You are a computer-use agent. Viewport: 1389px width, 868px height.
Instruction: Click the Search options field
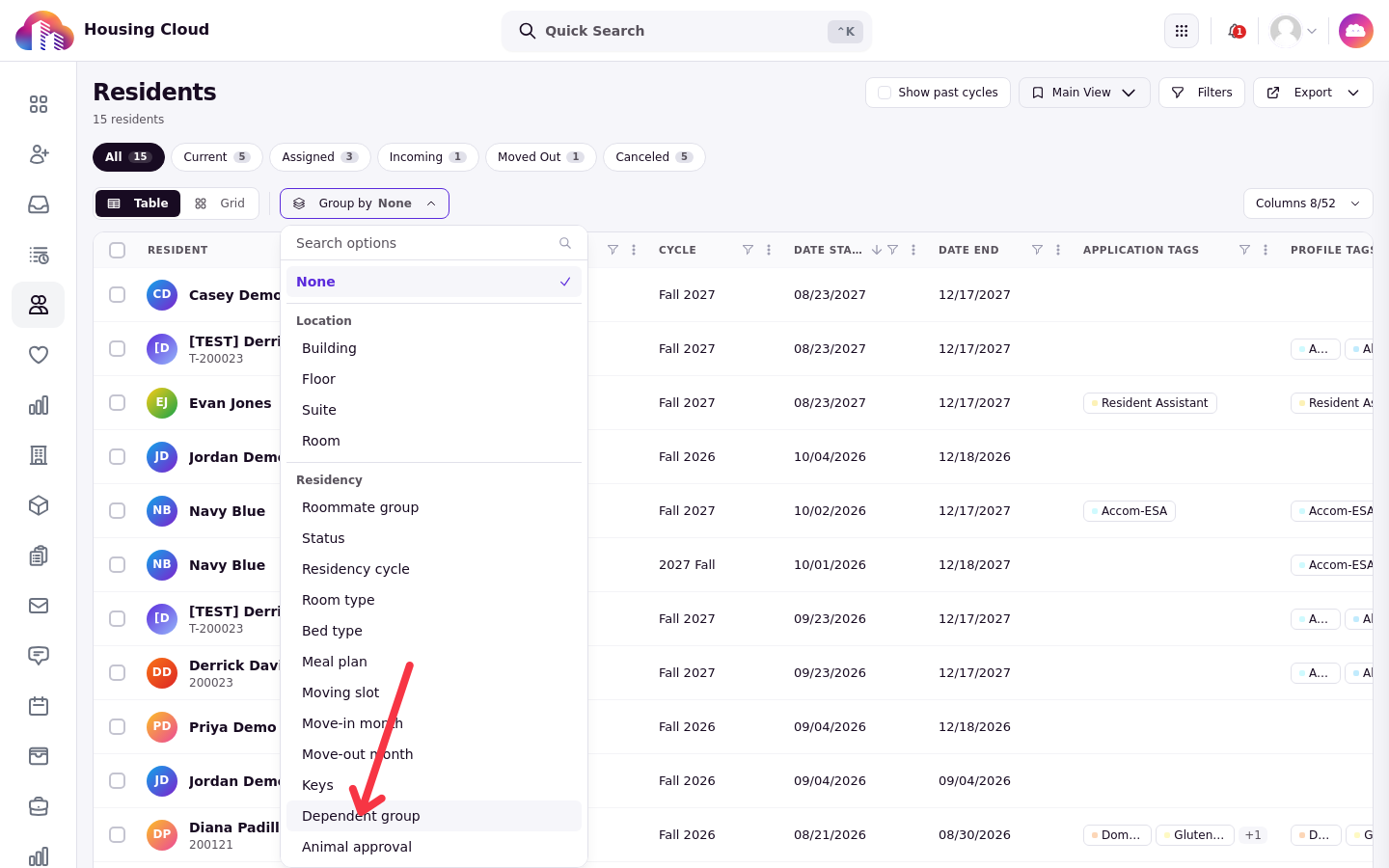point(434,243)
